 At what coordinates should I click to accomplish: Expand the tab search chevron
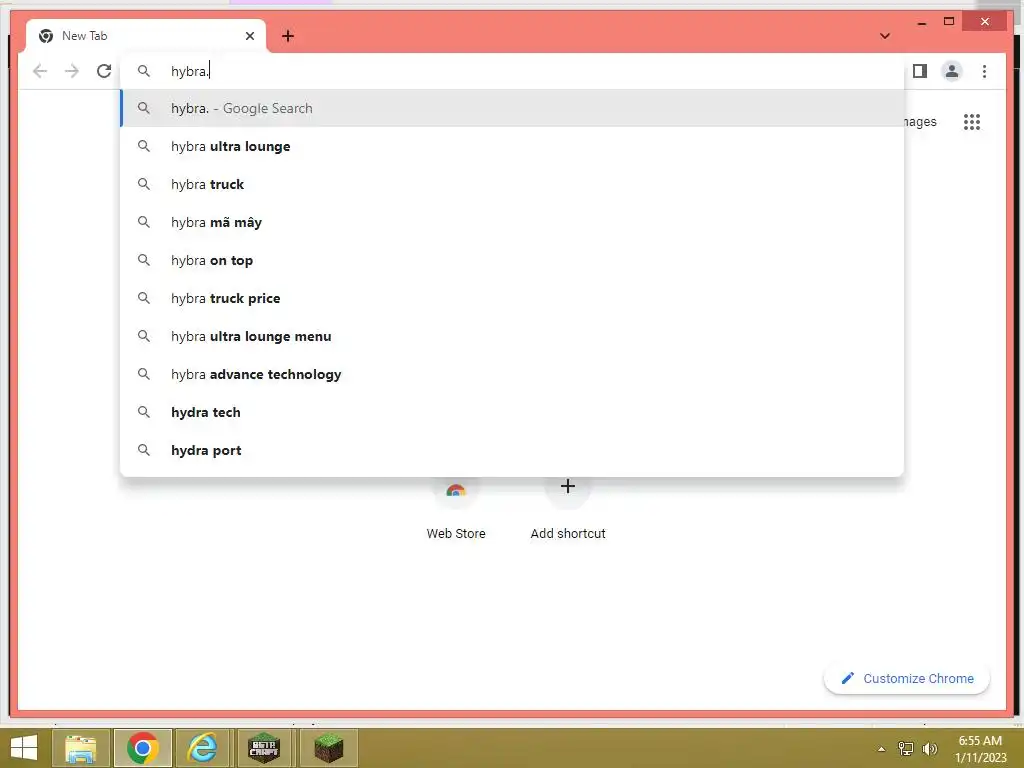pos(885,36)
